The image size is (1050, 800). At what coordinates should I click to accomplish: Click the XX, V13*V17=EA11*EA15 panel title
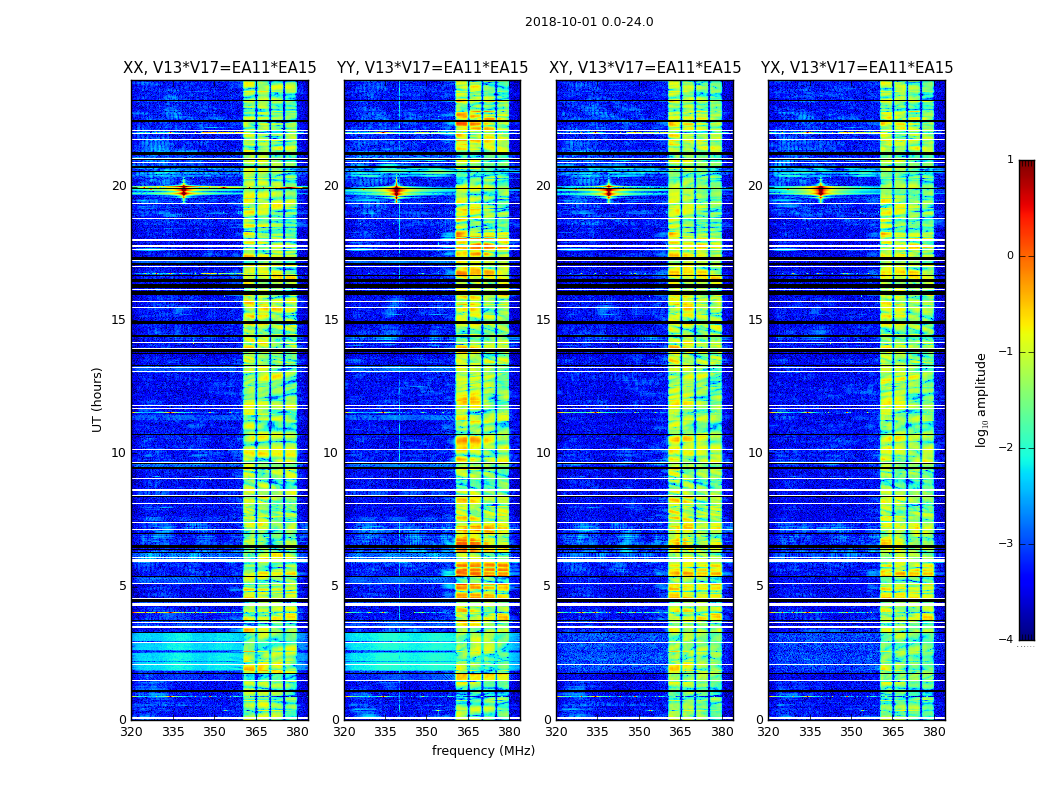point(220,68)
